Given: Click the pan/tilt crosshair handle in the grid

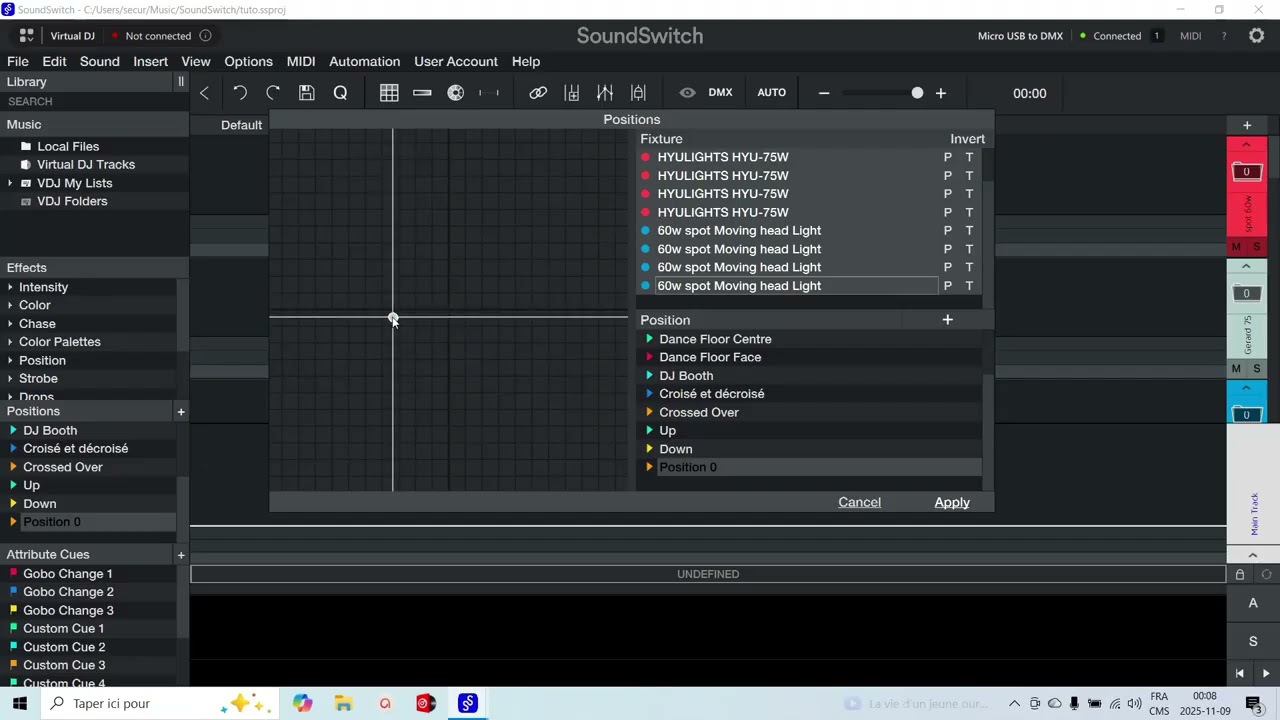Looking at the screenshot, I should pyautogui.click(x=393, y=318).
